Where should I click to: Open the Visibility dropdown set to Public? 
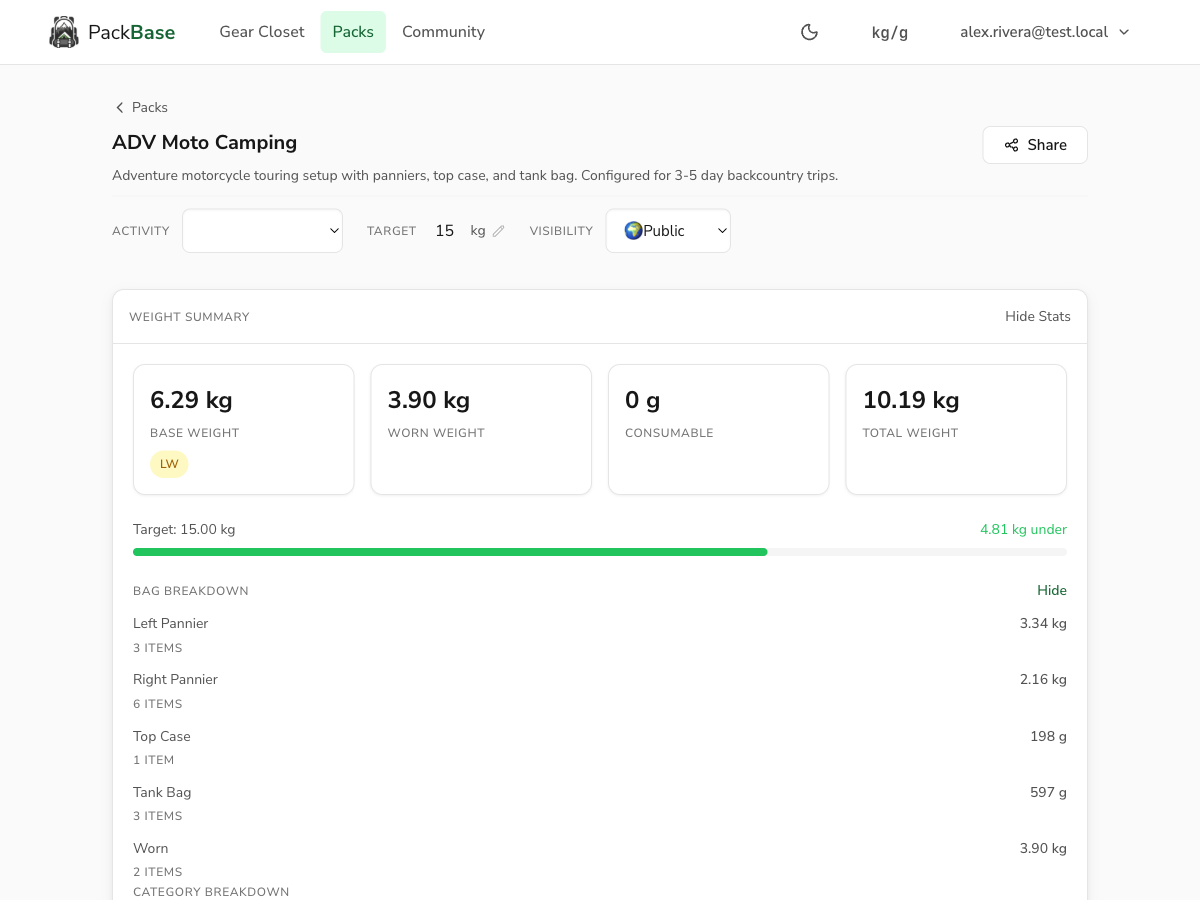[668, 231]
